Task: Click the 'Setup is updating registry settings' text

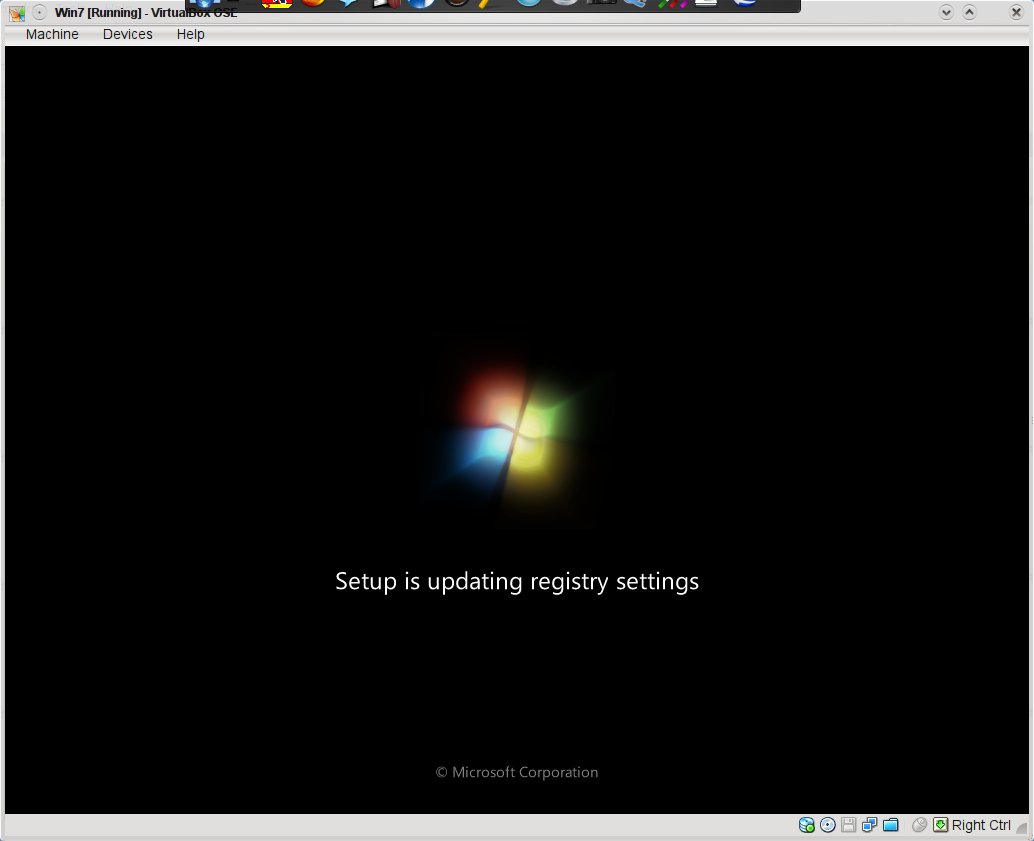Action: (x=517, y=582)
